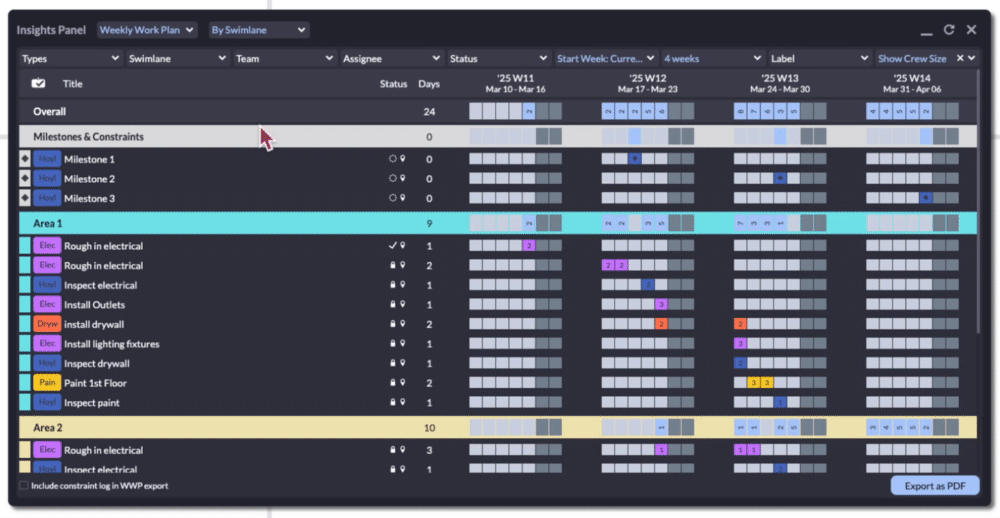Click the vertical scrollbar of the table
This screenshot has width=1000, height=518.
(x=980, y=201)
